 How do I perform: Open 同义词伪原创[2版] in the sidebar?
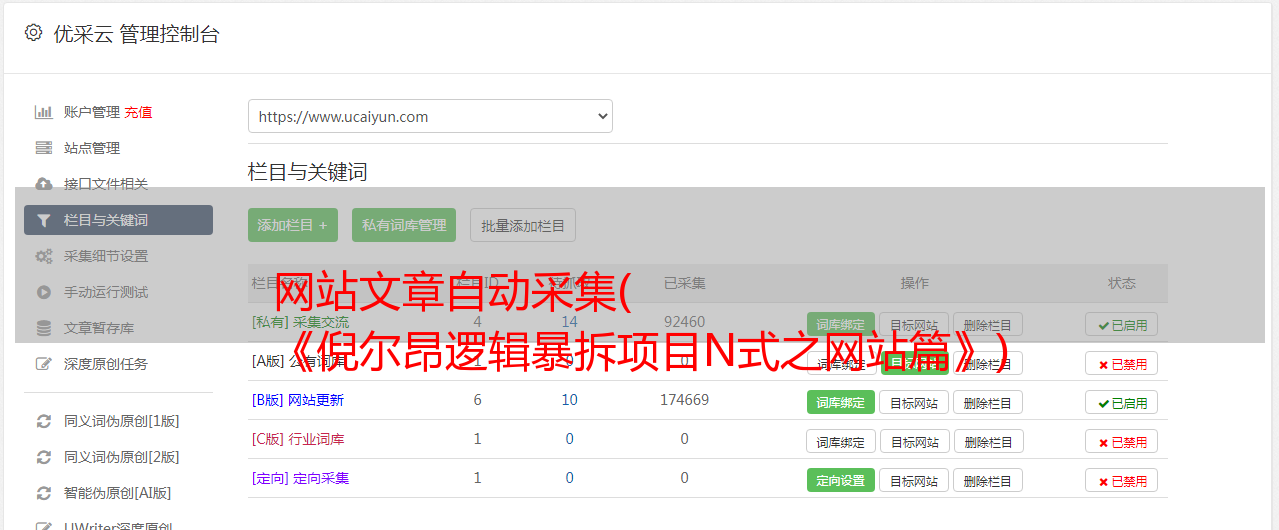[122, 457]
